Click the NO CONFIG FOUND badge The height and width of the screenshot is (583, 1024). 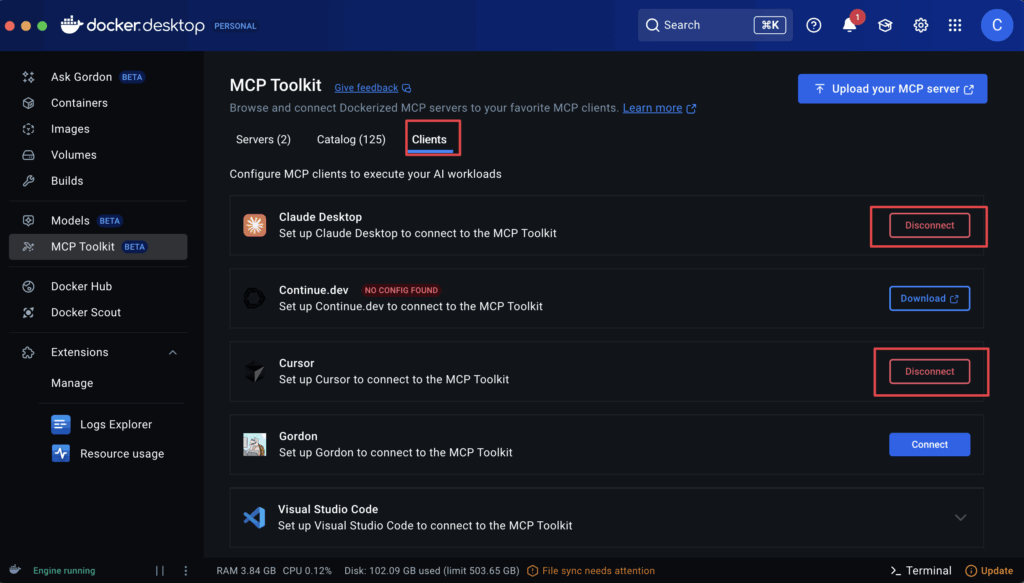(x=401, y=291)
